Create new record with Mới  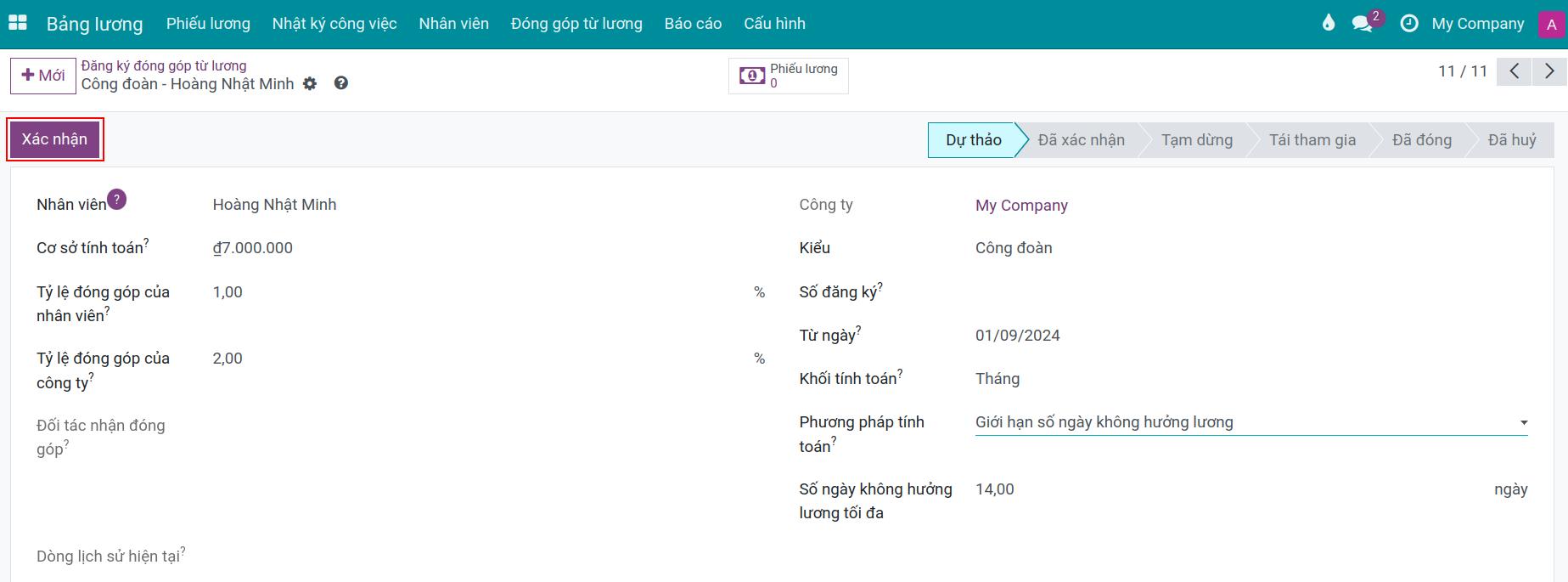coord(42,76)
